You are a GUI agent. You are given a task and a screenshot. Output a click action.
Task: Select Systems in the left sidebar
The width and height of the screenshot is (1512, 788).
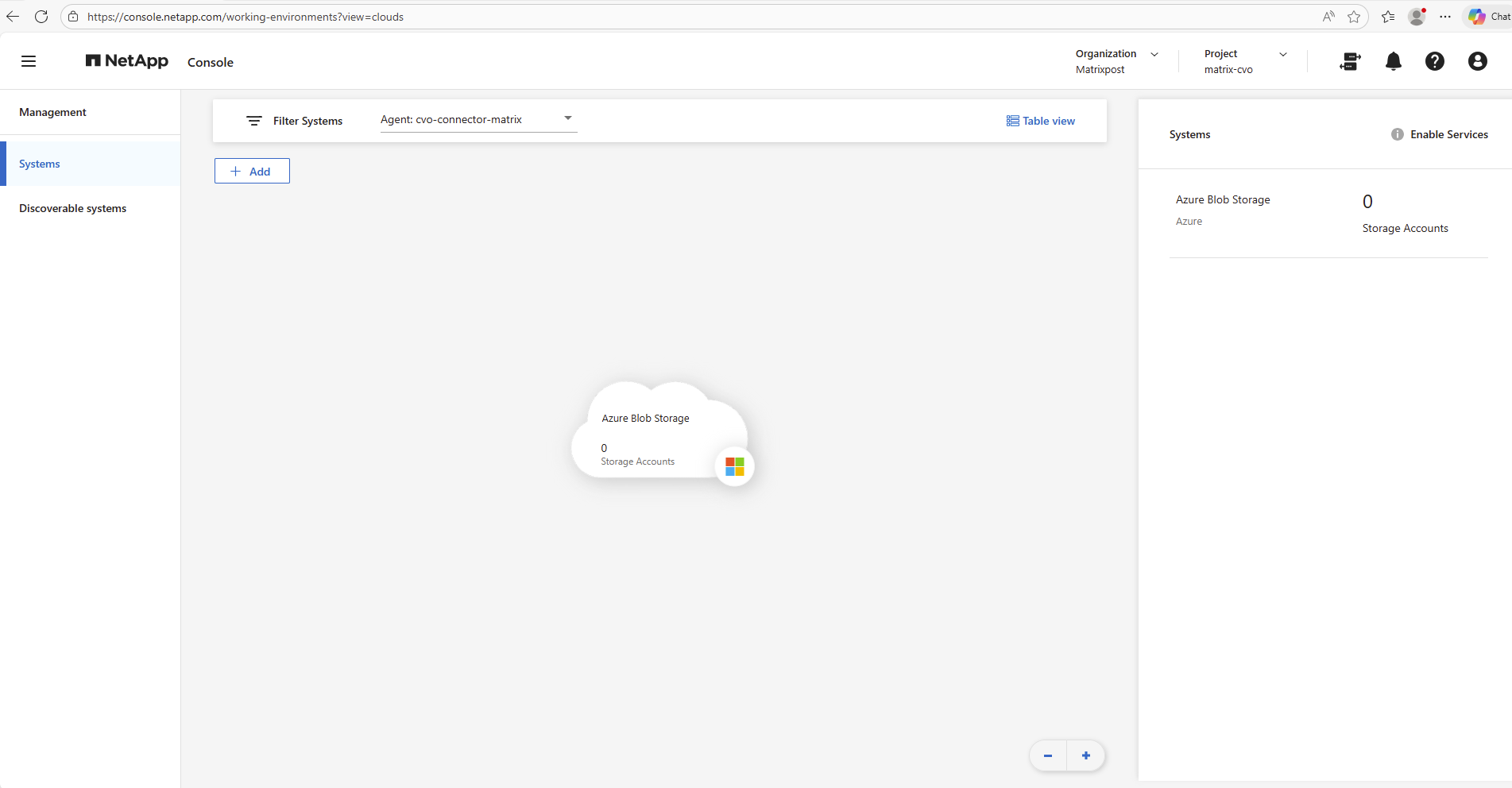(x=40, y=164)
